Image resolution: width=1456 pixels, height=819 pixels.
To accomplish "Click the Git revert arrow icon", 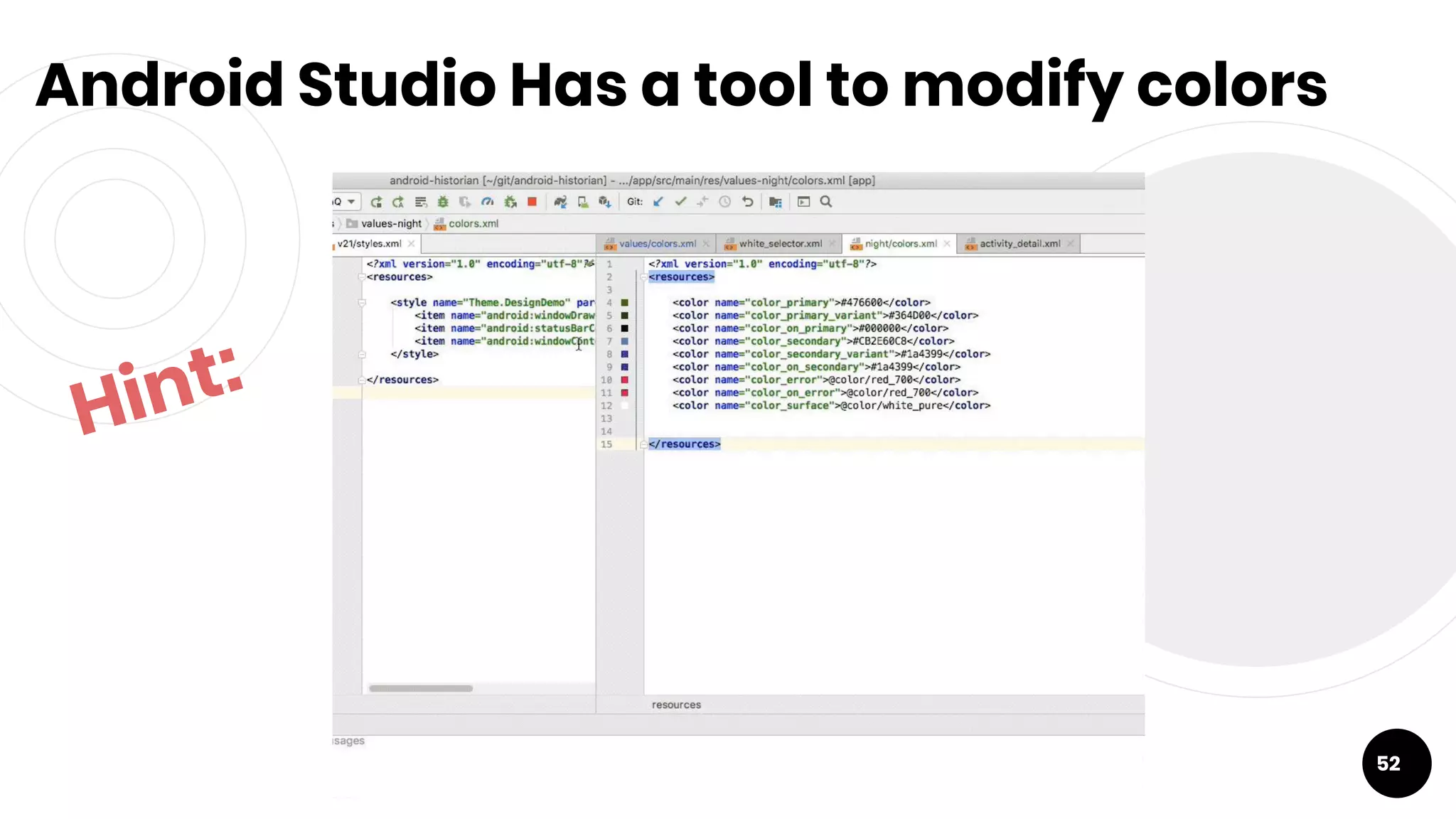I will pos(747,202).
